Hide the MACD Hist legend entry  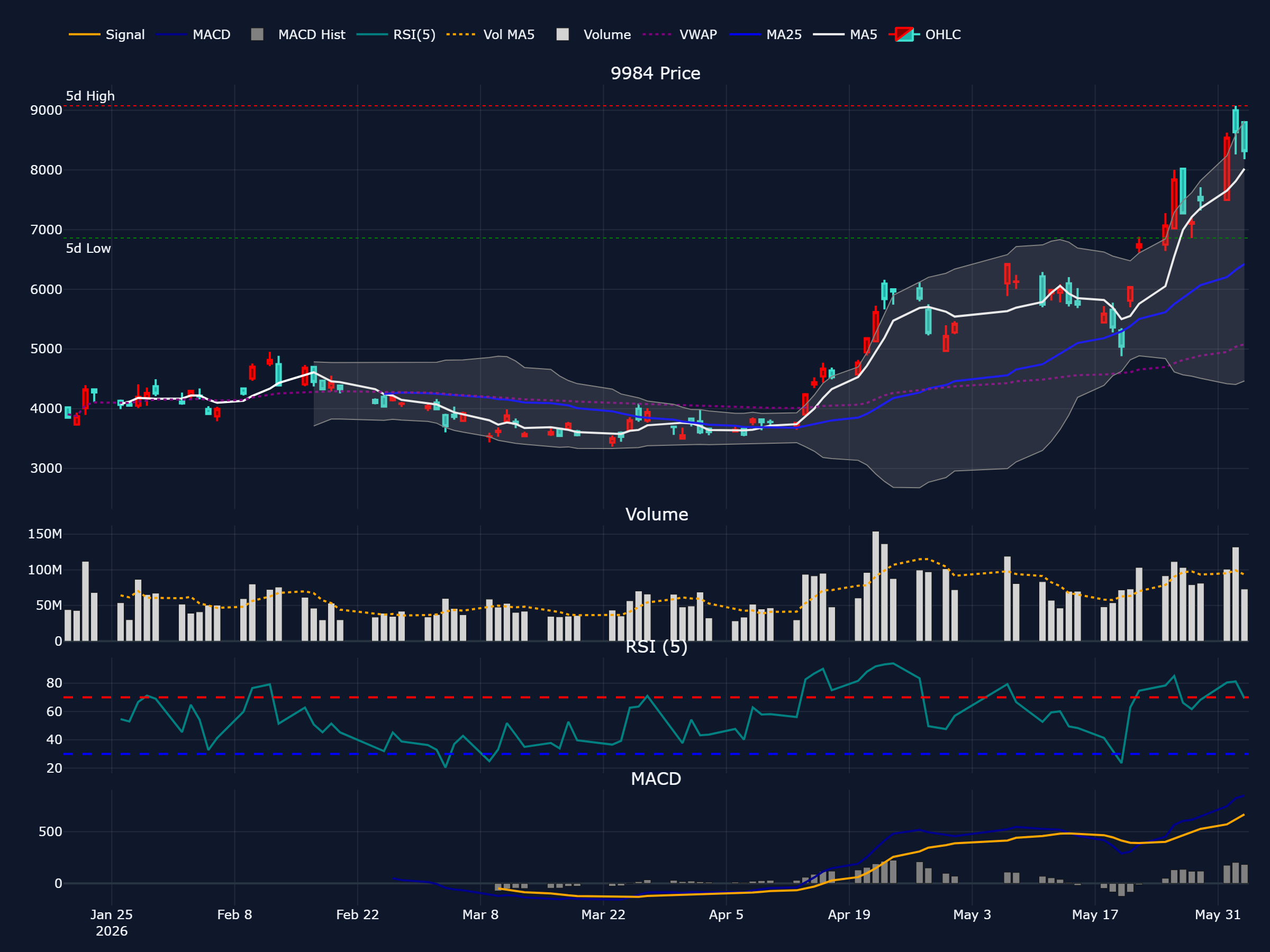tap(298, 34)
